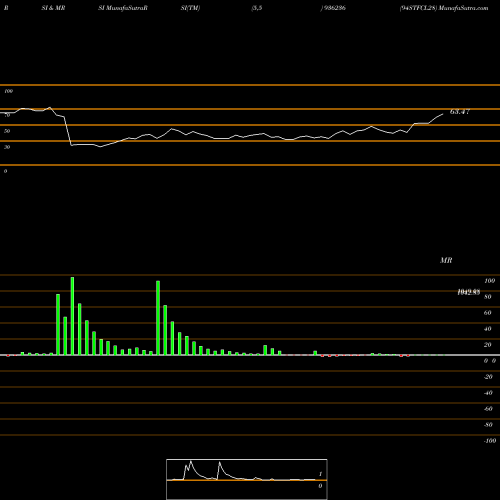Open the mini overview chart thumbnail
Viewport: 500px width, 500px height.
click(247, 479)
